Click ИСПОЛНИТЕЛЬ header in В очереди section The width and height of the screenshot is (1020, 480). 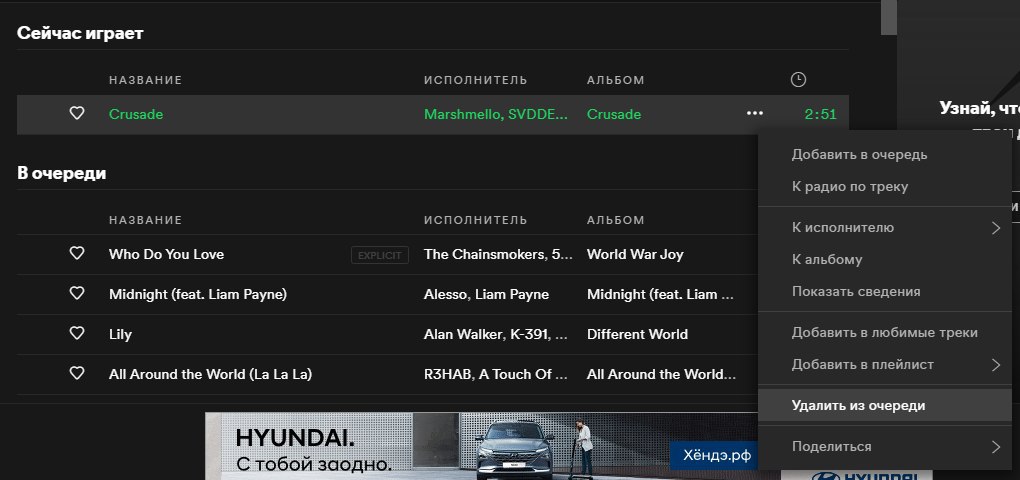(476, 220)
